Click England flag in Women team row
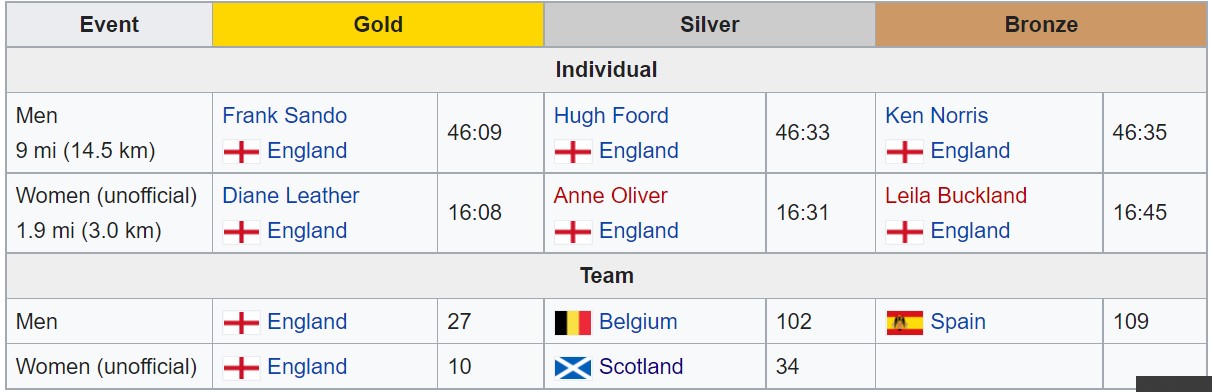Image resolution: width=1212 pixels, height=392 pixels. click(241, 367)
